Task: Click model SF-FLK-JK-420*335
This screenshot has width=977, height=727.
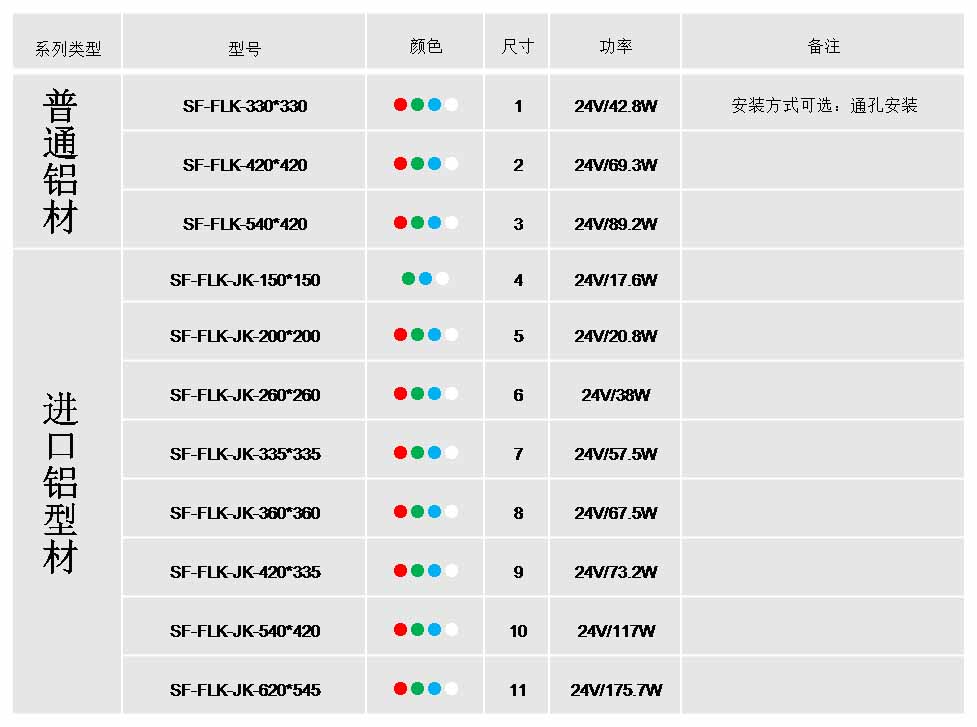Action: [x=245, y=572]
